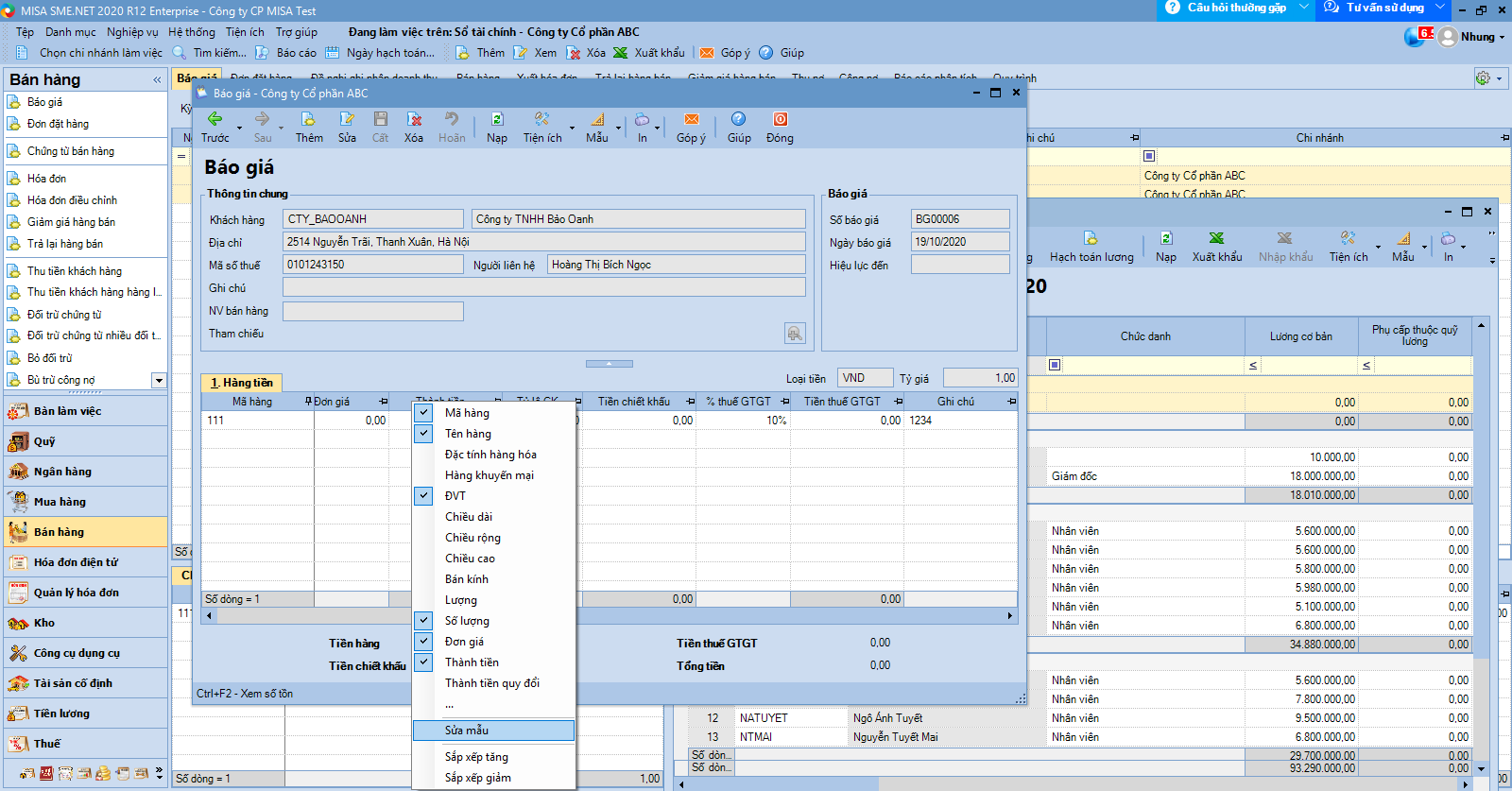Open Tiện ích tools icon in Báo giá
This screenshot has height=791, width=1512.
(x=541, y=119)
